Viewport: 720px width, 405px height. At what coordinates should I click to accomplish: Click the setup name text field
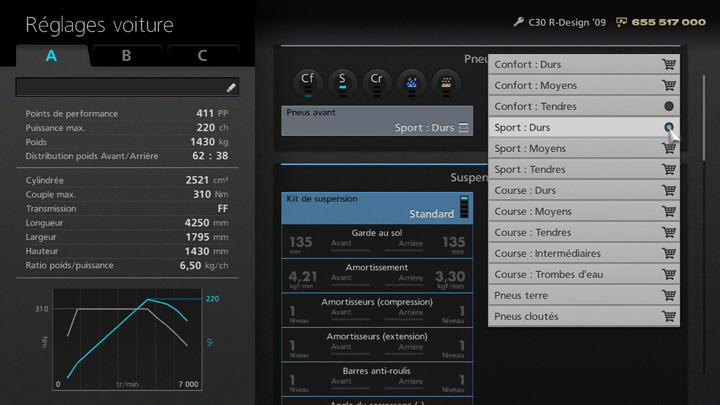pos(118,88)
